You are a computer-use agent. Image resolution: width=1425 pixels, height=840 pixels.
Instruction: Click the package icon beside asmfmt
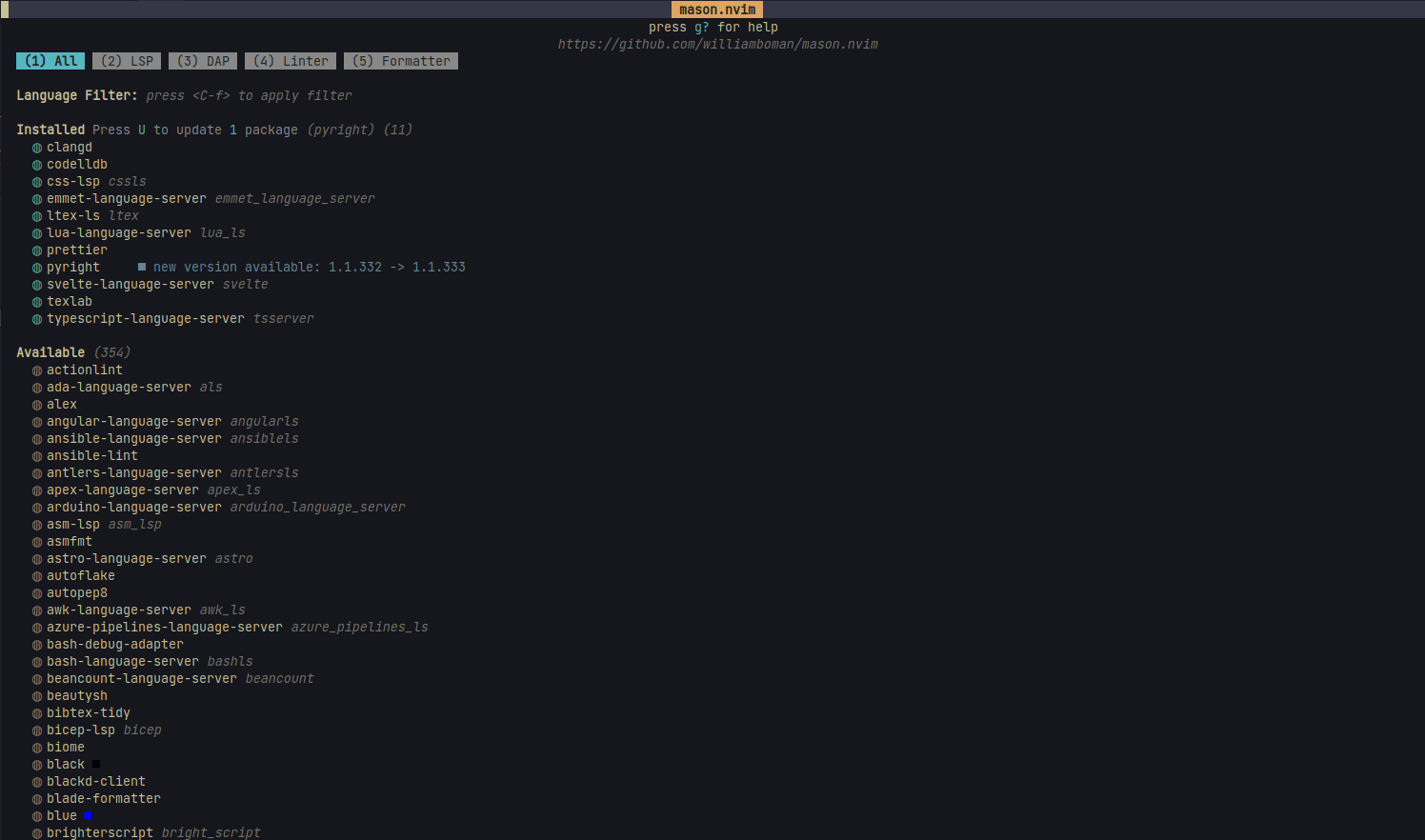37,542
